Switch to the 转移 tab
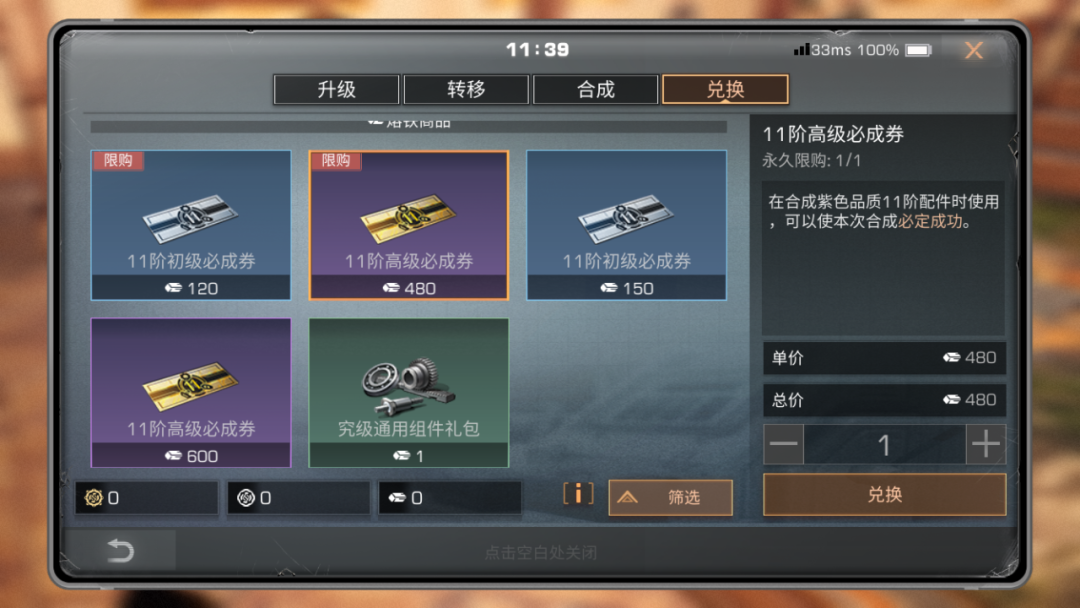 tap(466, 90)
